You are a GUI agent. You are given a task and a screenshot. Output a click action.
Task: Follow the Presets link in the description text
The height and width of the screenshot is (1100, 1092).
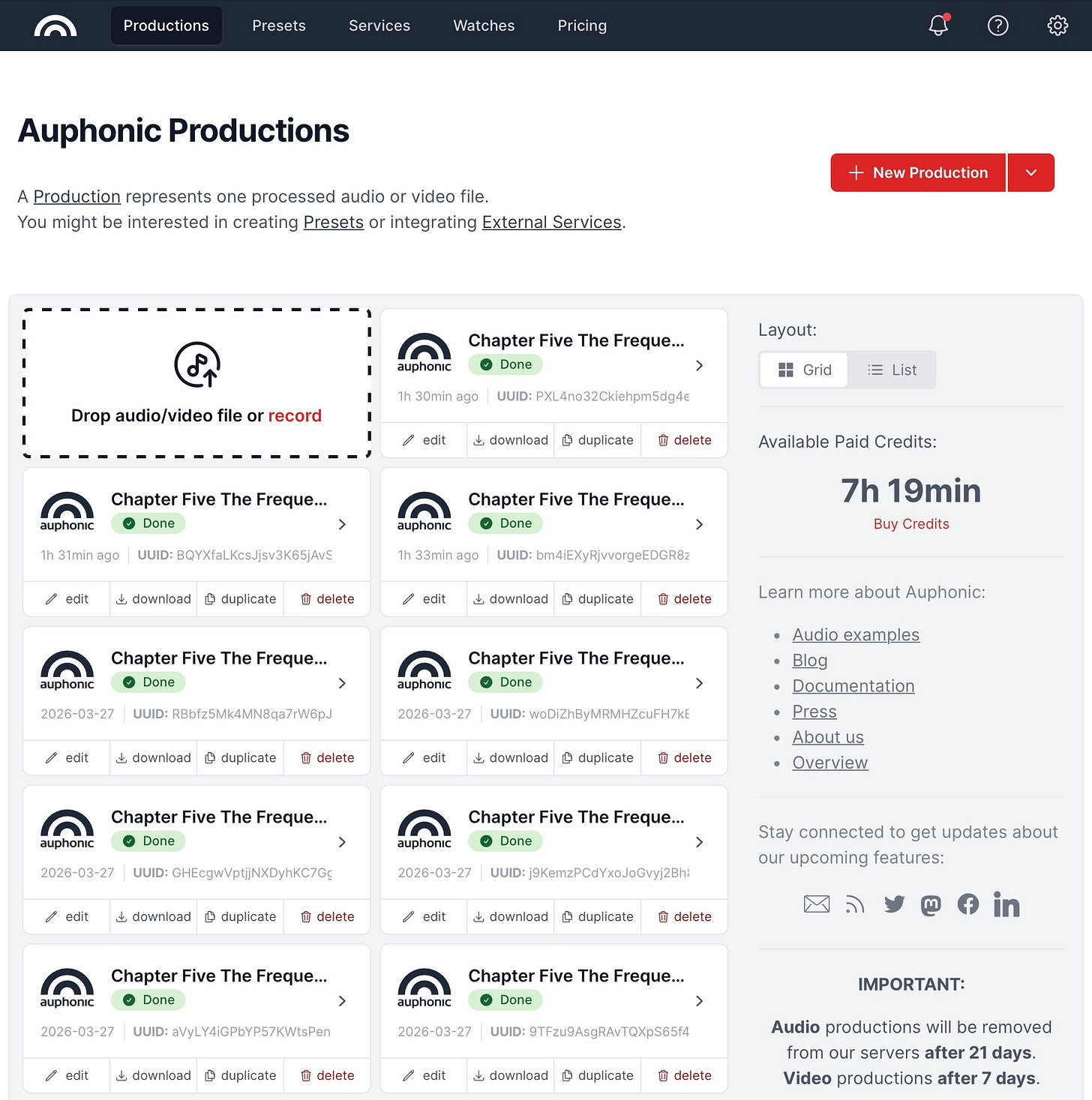(x=334, y=222)
